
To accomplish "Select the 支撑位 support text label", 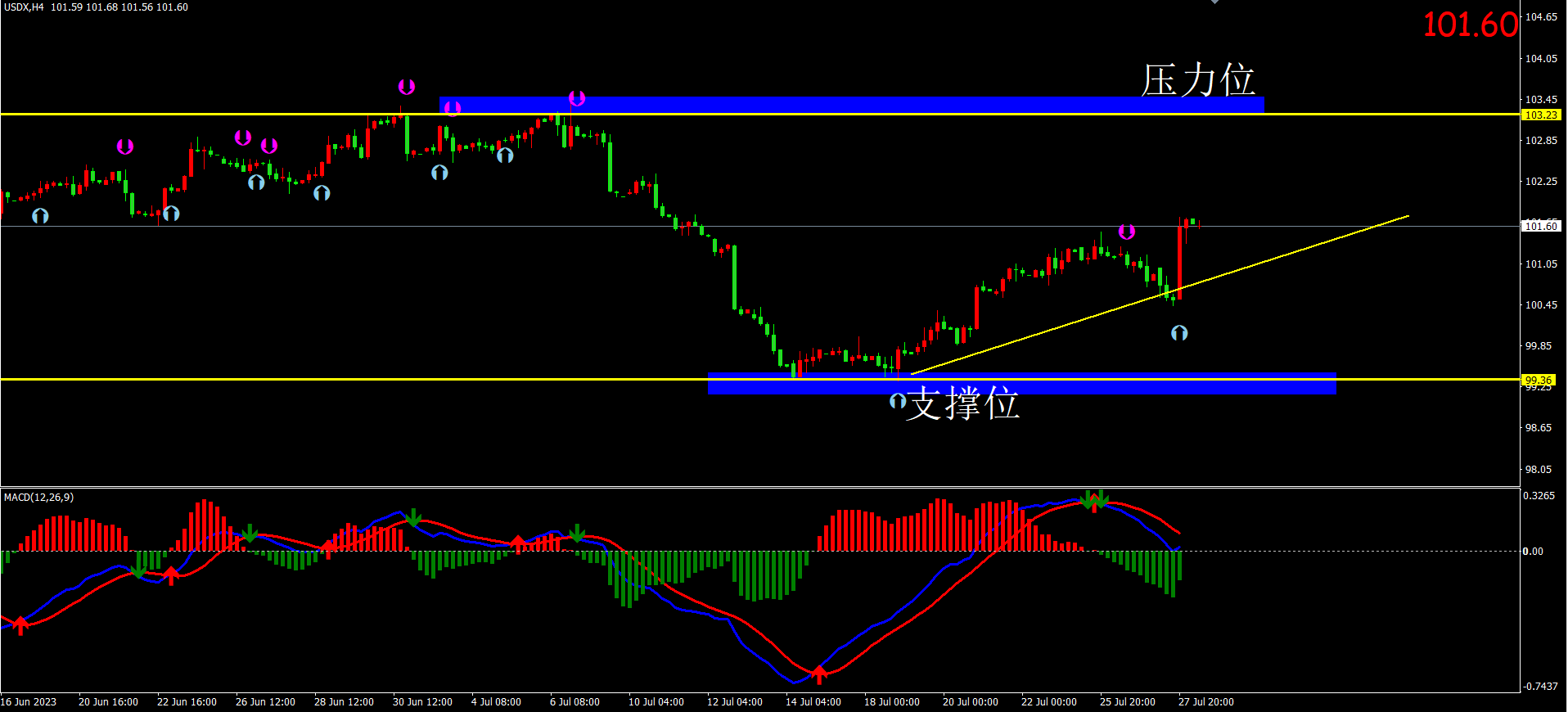I will click(x=963, y=404).
